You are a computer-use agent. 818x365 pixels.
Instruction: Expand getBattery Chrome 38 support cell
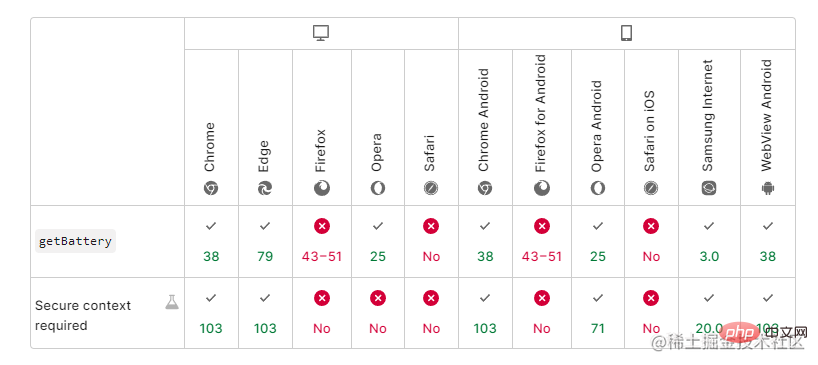211,241
